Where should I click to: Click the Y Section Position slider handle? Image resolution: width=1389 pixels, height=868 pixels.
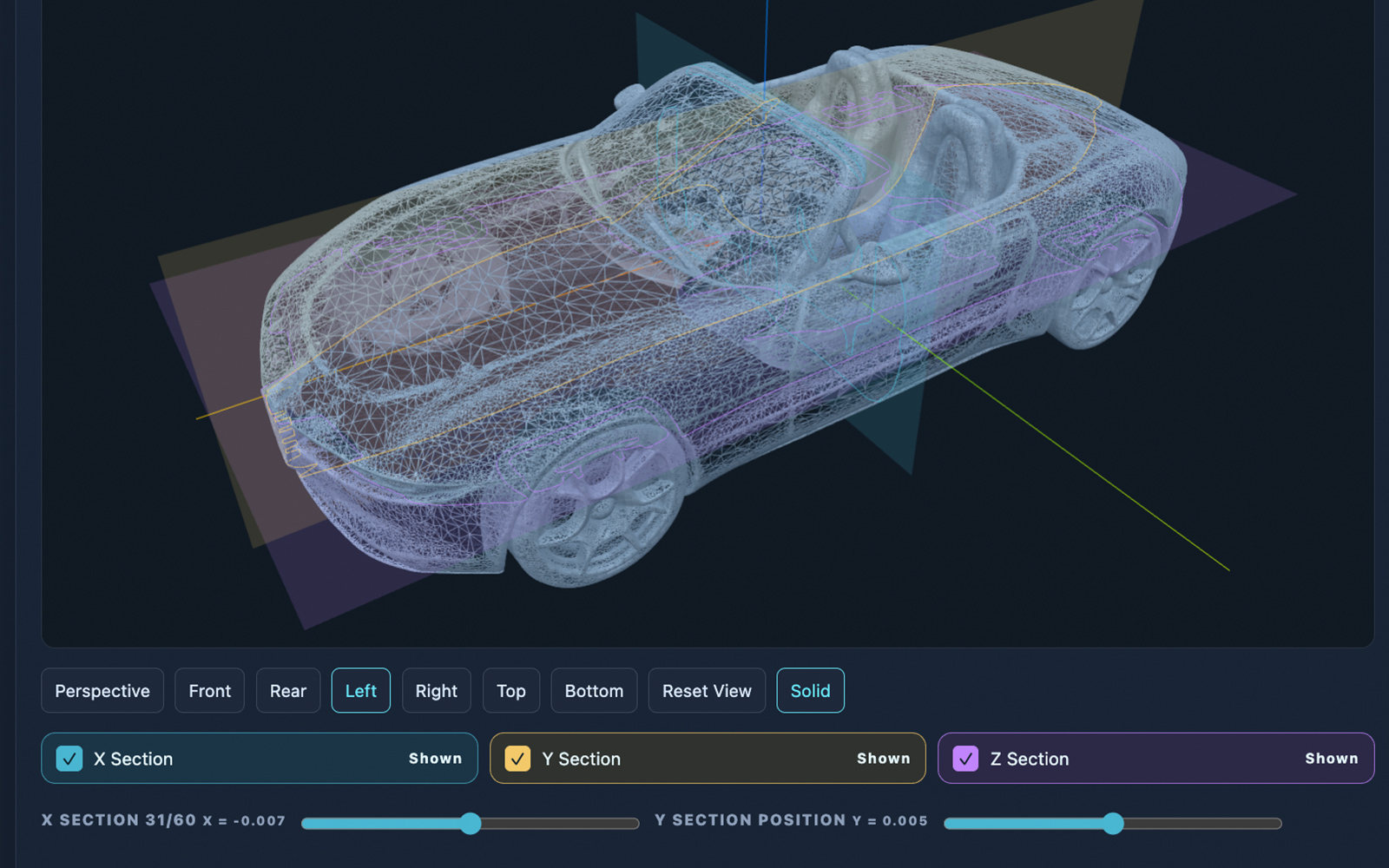1113,824
